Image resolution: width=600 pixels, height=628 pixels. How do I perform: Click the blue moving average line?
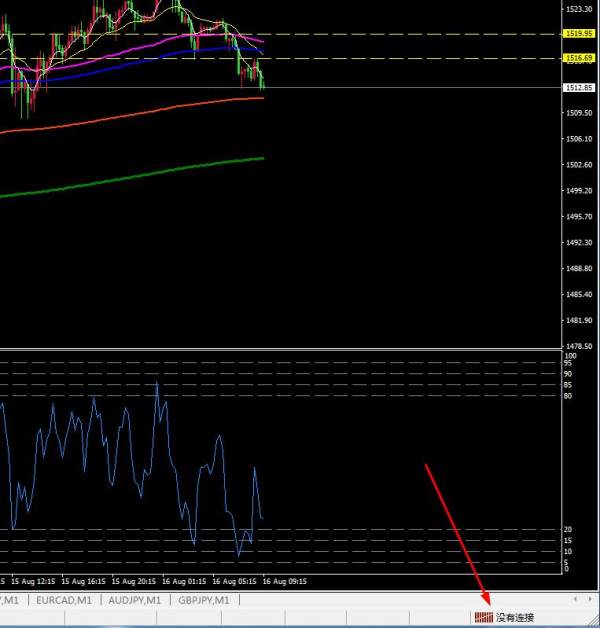150,59
